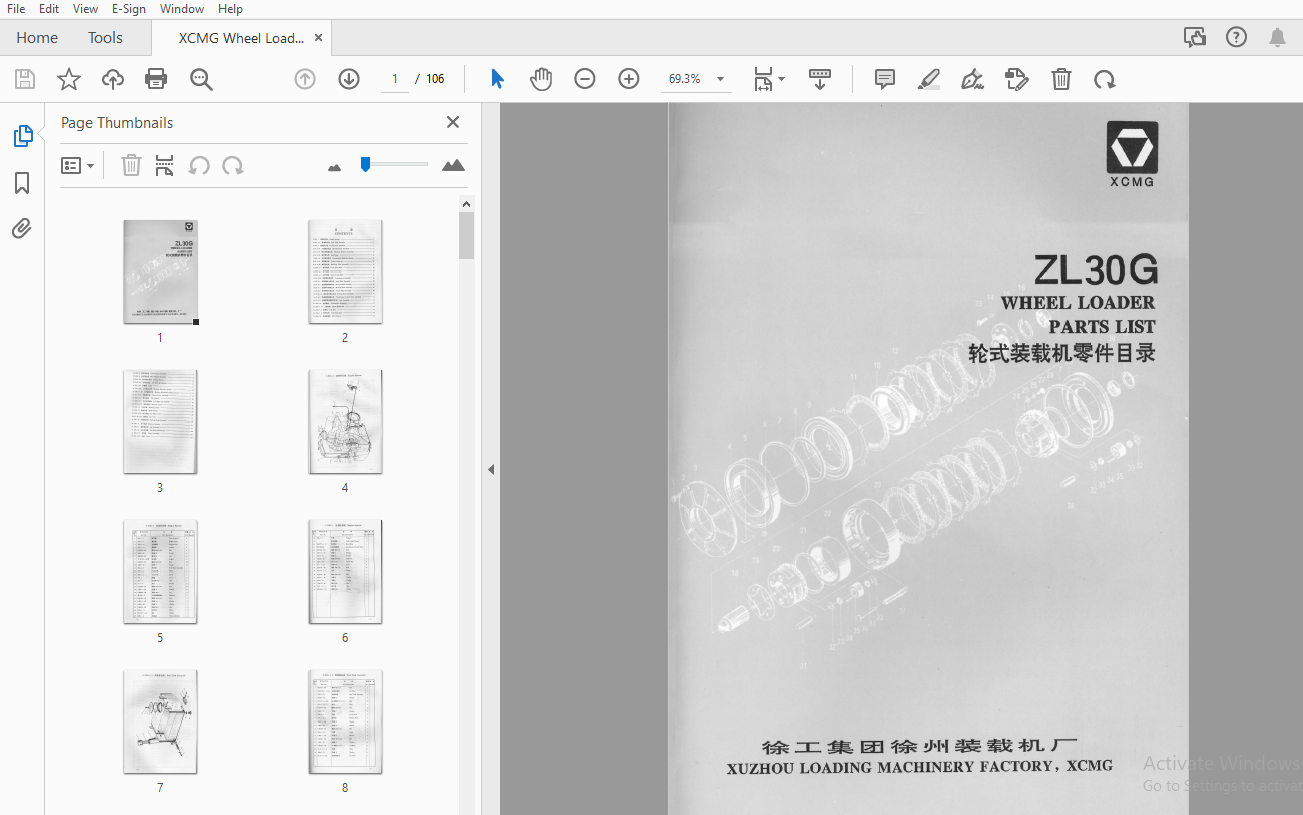
Task: Reduce thumbnail size with small mountain icon
Action: [335, 167]
